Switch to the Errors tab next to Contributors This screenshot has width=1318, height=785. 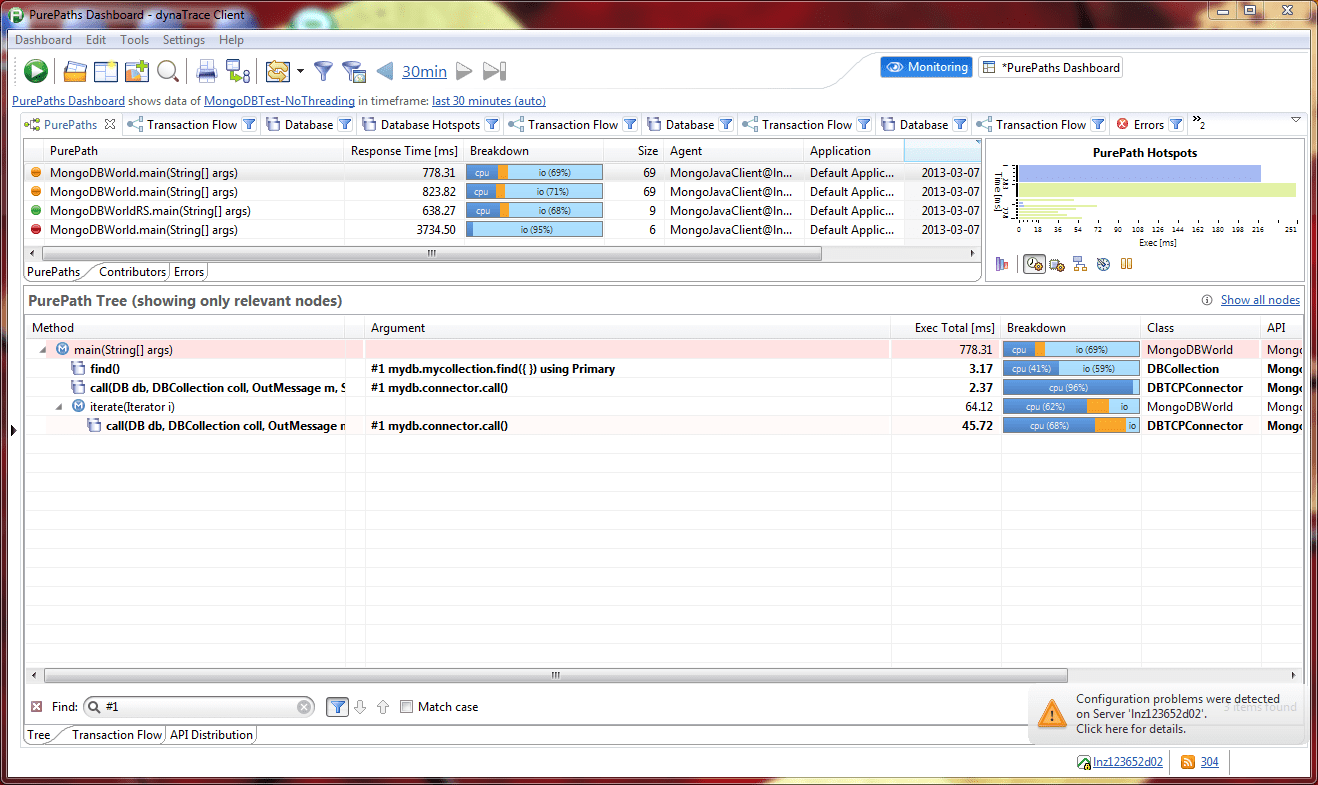coord(189,271)
